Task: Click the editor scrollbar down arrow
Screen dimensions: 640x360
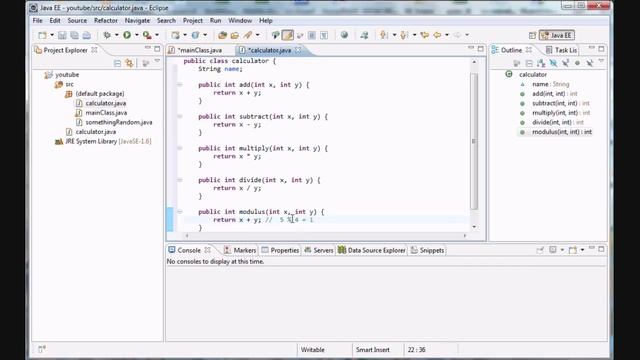Action: [474, 227]
